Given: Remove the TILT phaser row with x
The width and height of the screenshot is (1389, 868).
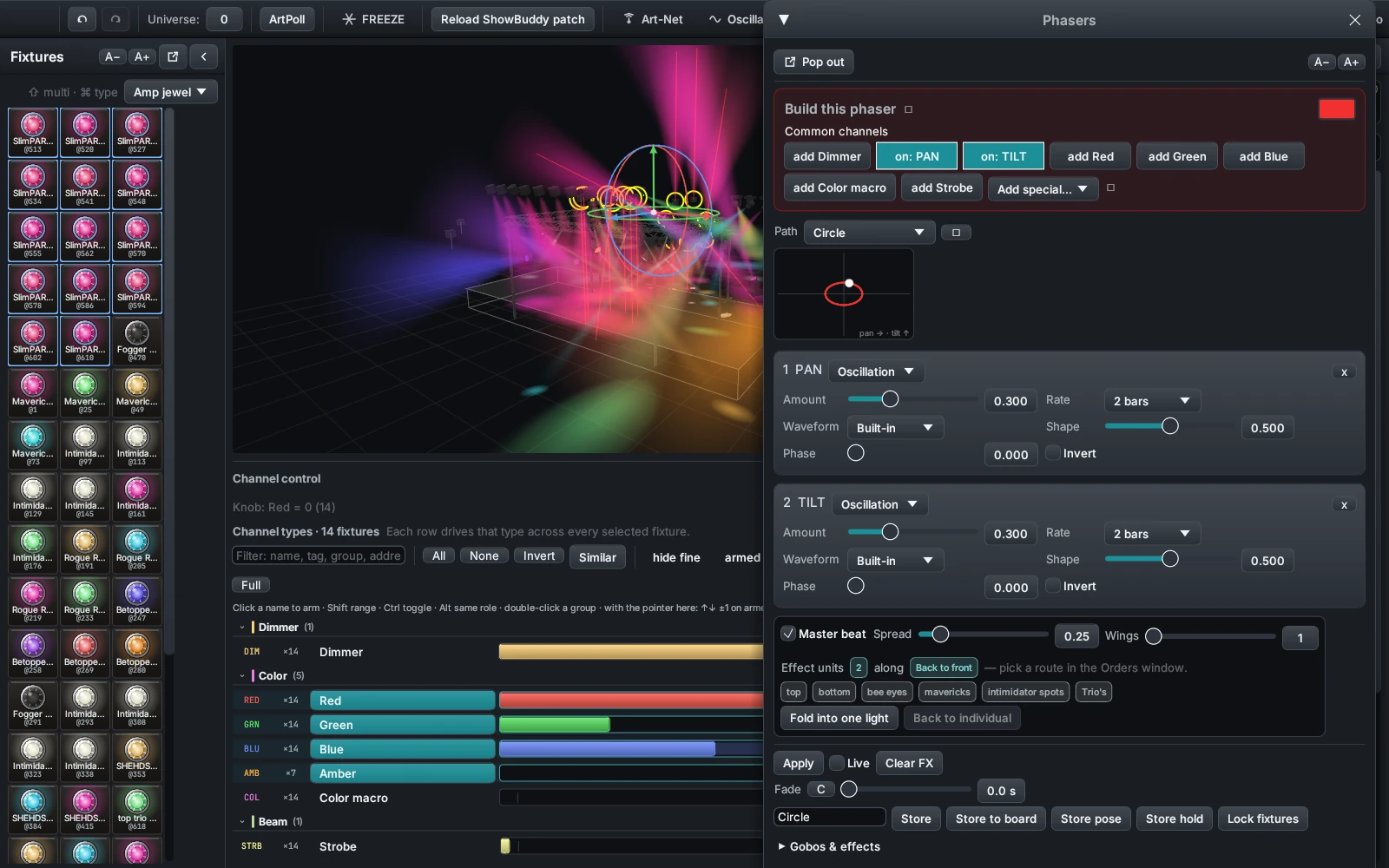Looking at the screenshot, I should click(1344, 504).
